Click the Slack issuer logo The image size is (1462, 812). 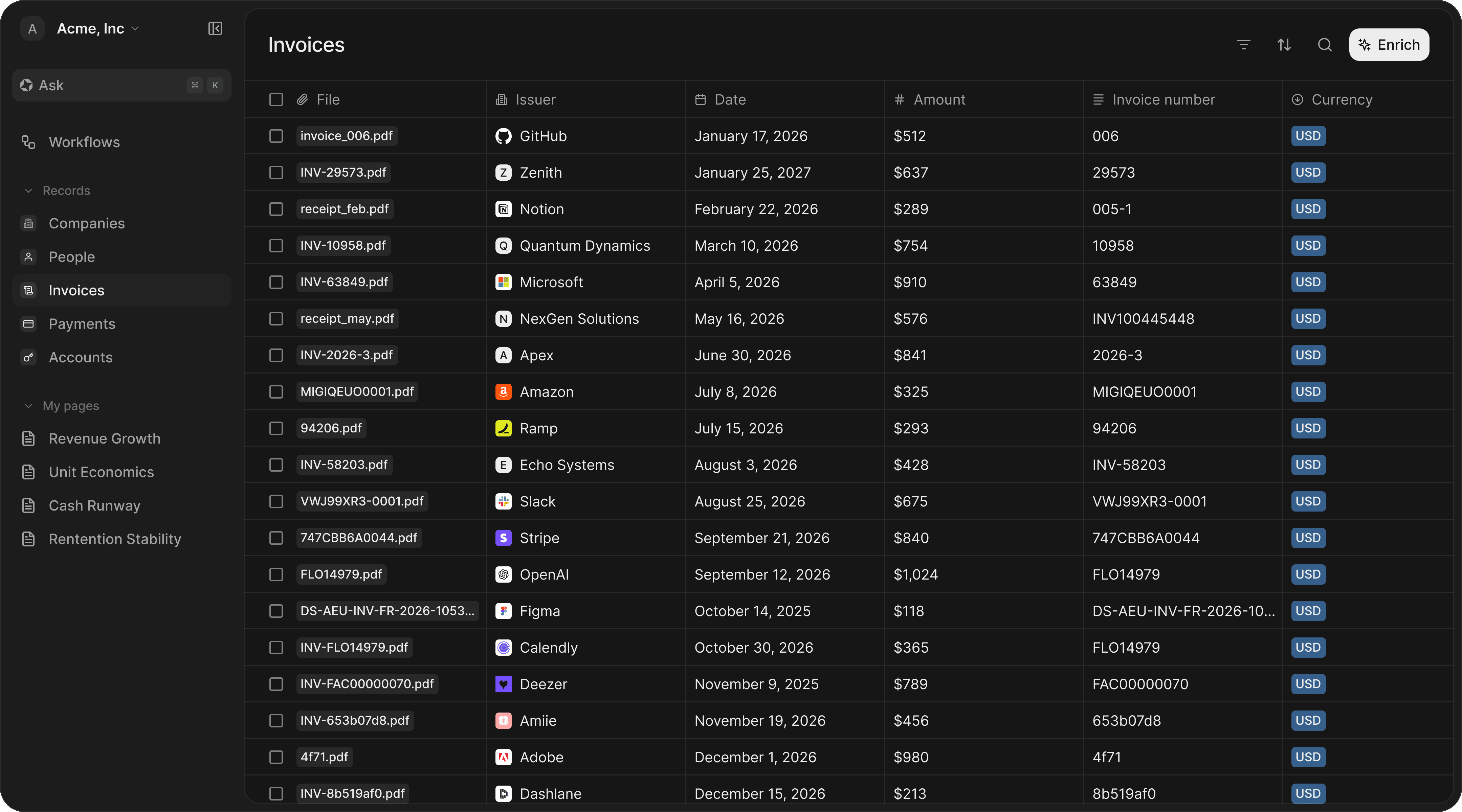click(504, 502)
